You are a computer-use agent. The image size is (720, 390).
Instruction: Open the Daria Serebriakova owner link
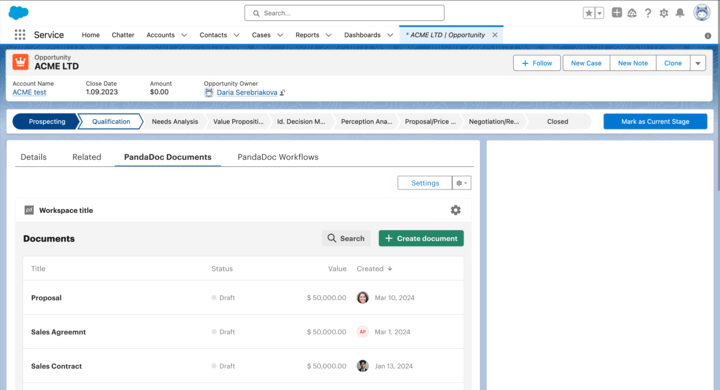pyautogui.click(x=247, y=92)
